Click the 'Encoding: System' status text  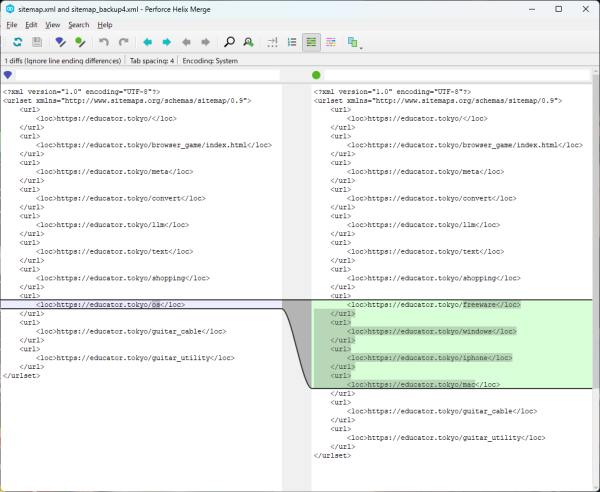click(210, 61)
